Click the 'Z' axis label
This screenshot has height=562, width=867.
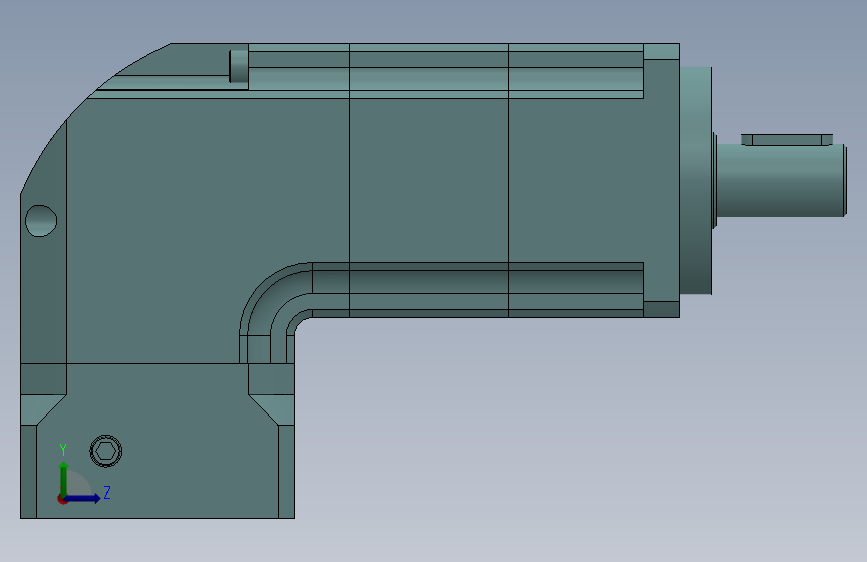click(107, 492)
